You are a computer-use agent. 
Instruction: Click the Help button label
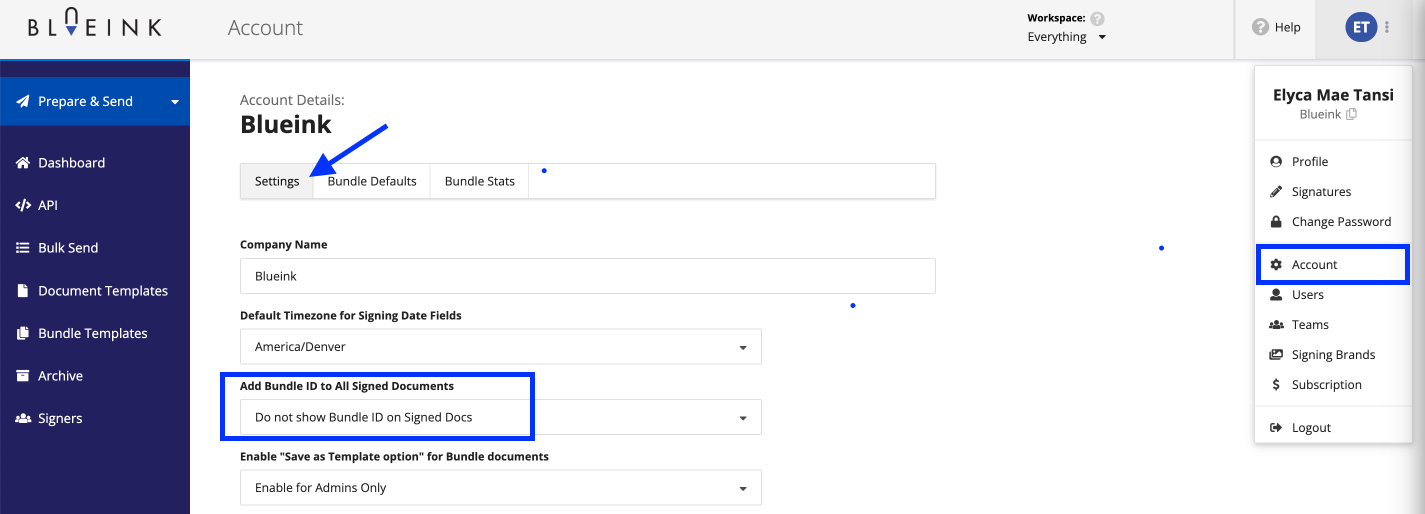1287,27
